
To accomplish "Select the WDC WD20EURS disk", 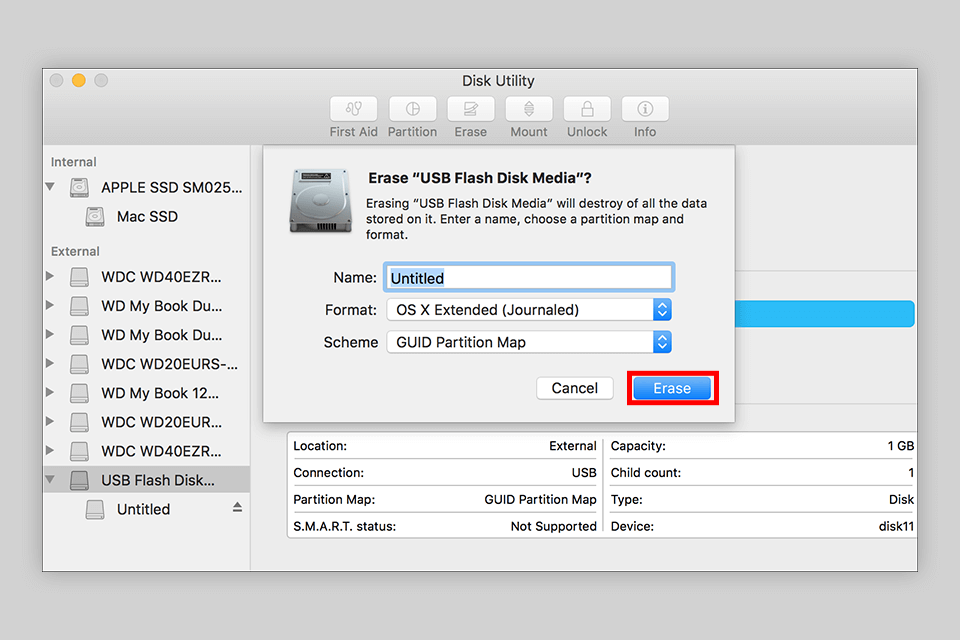I will pos(169,364).
